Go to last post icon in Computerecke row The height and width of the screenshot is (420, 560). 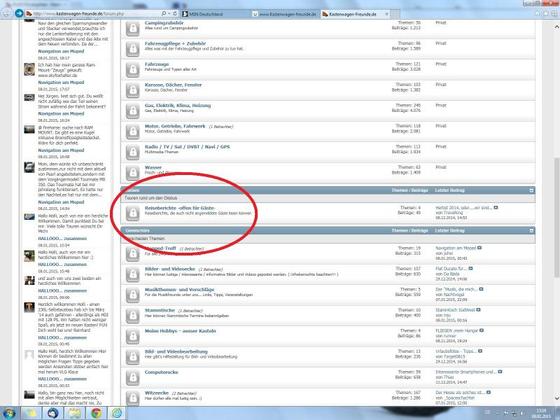(500, 372)
